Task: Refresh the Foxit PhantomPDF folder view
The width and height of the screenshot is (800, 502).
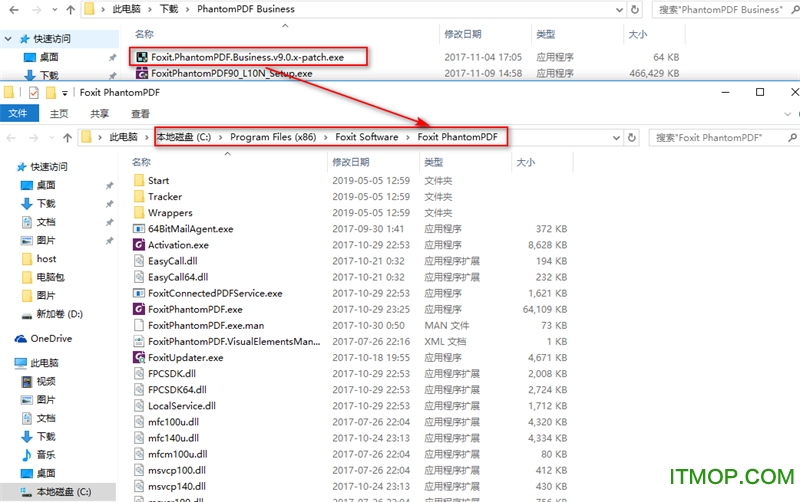Action: [x=632, y=137]
